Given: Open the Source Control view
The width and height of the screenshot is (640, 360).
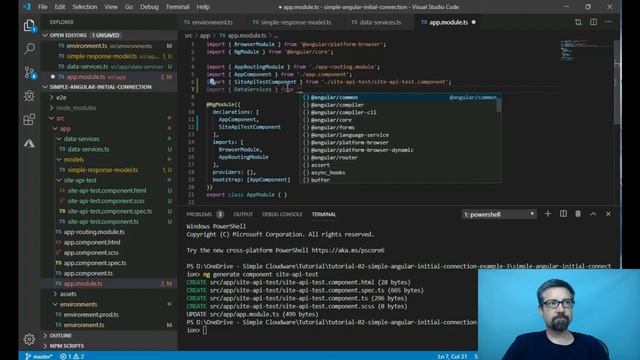Looking at the screenshot, I should point(29,73).
